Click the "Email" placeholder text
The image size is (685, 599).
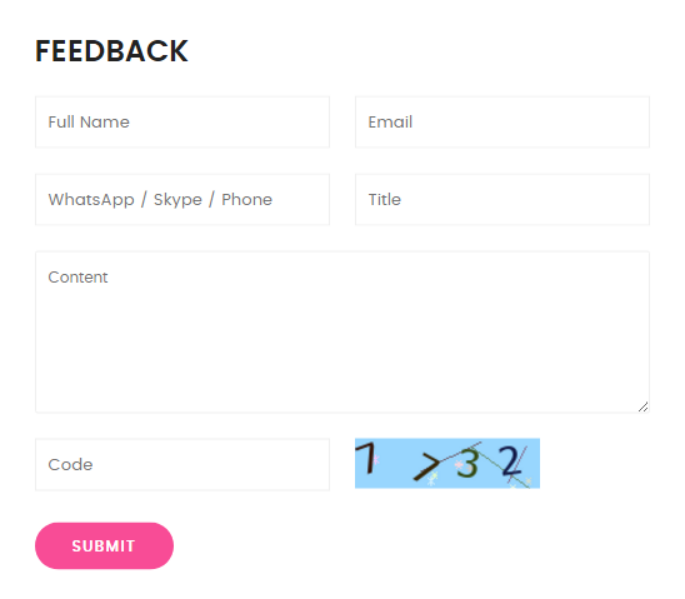[x=390, y=122]
